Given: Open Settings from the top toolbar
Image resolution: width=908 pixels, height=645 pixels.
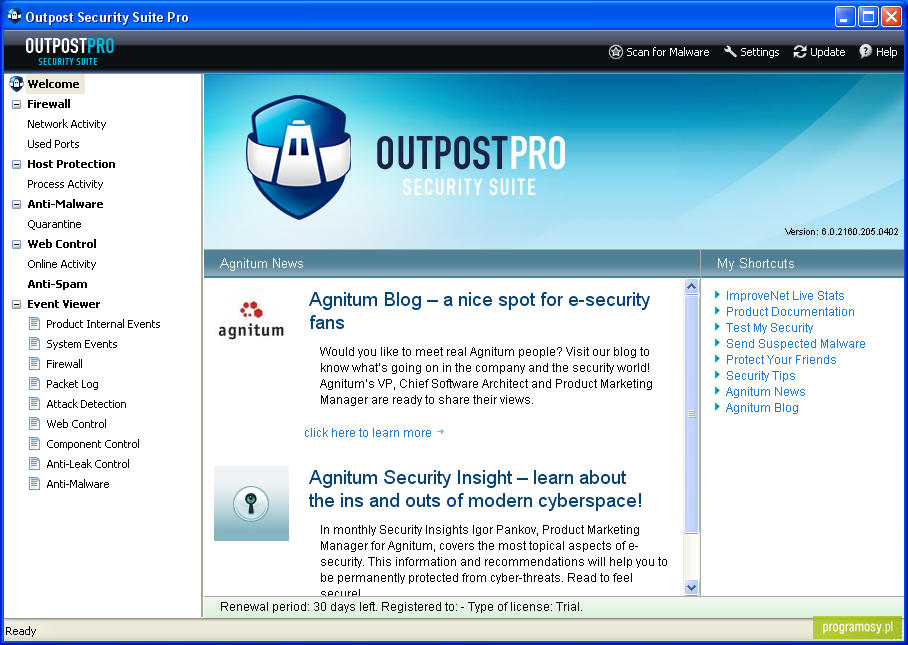Looking at the screenshot, I should tap(752, 52).
